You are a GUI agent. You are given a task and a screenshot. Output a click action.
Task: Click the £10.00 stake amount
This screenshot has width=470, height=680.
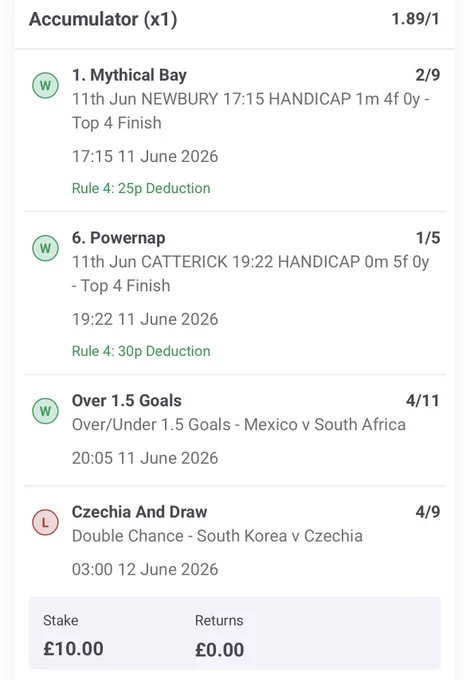click(73, 649)
